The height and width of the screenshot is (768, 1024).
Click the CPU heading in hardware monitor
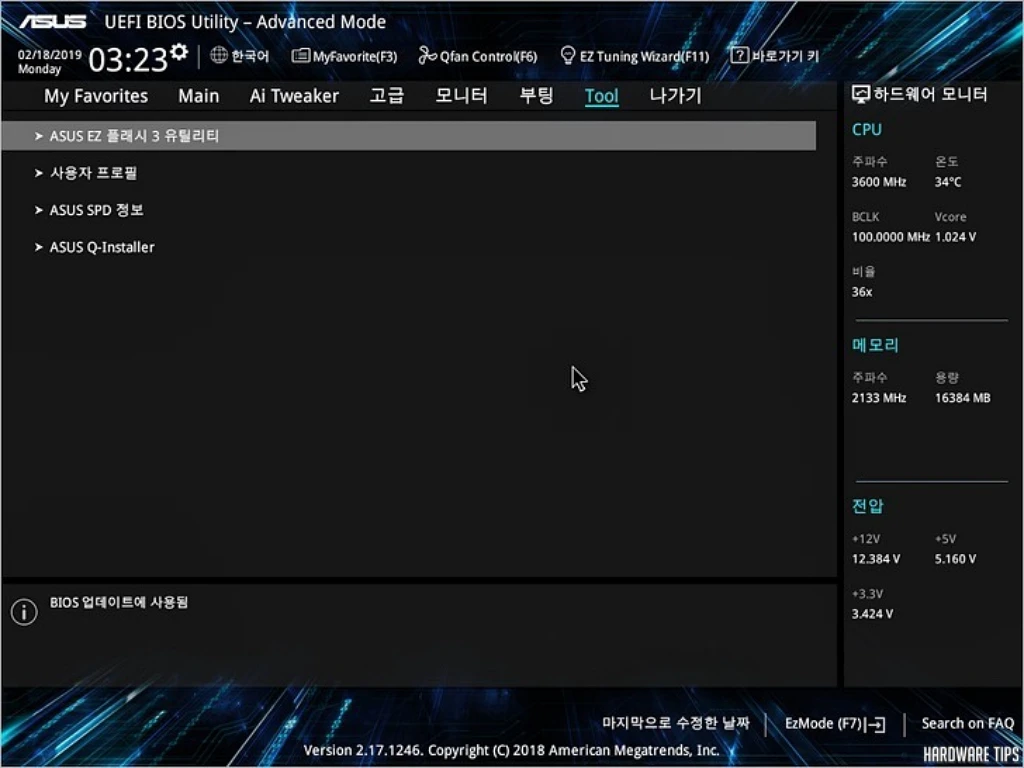[x=867, y=130]
